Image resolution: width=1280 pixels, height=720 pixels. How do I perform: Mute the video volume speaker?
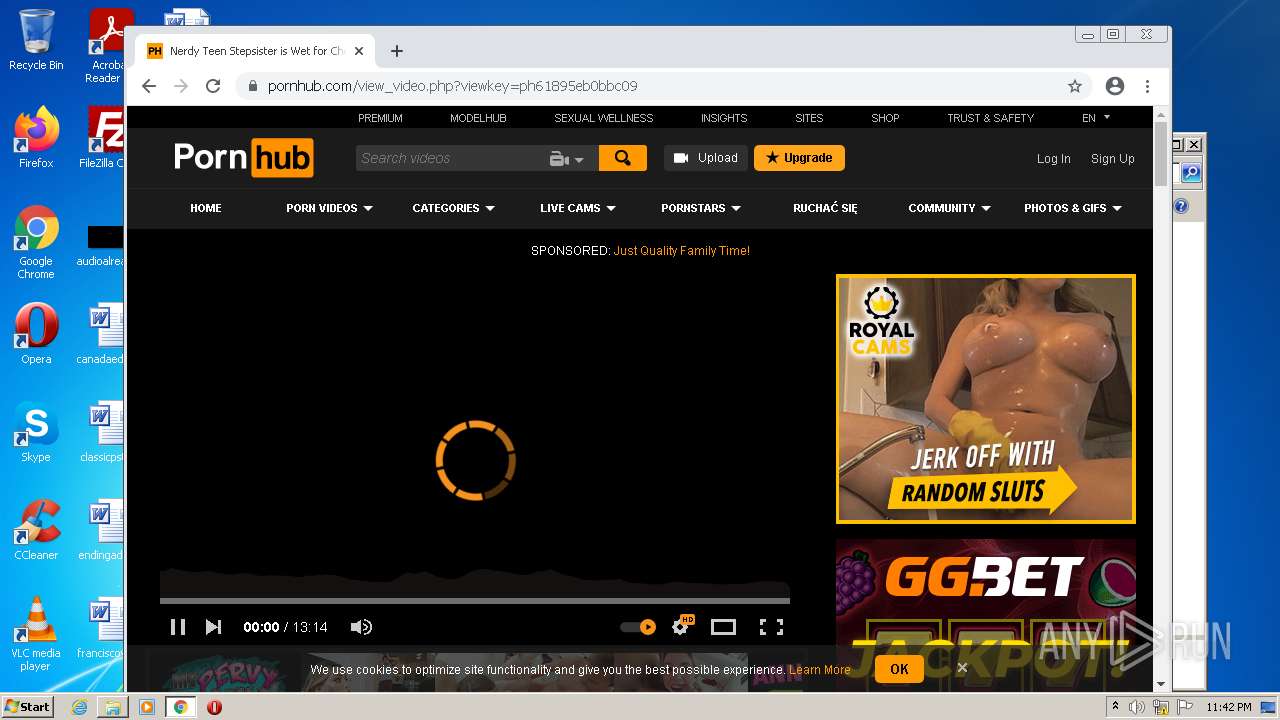point(361,627)
